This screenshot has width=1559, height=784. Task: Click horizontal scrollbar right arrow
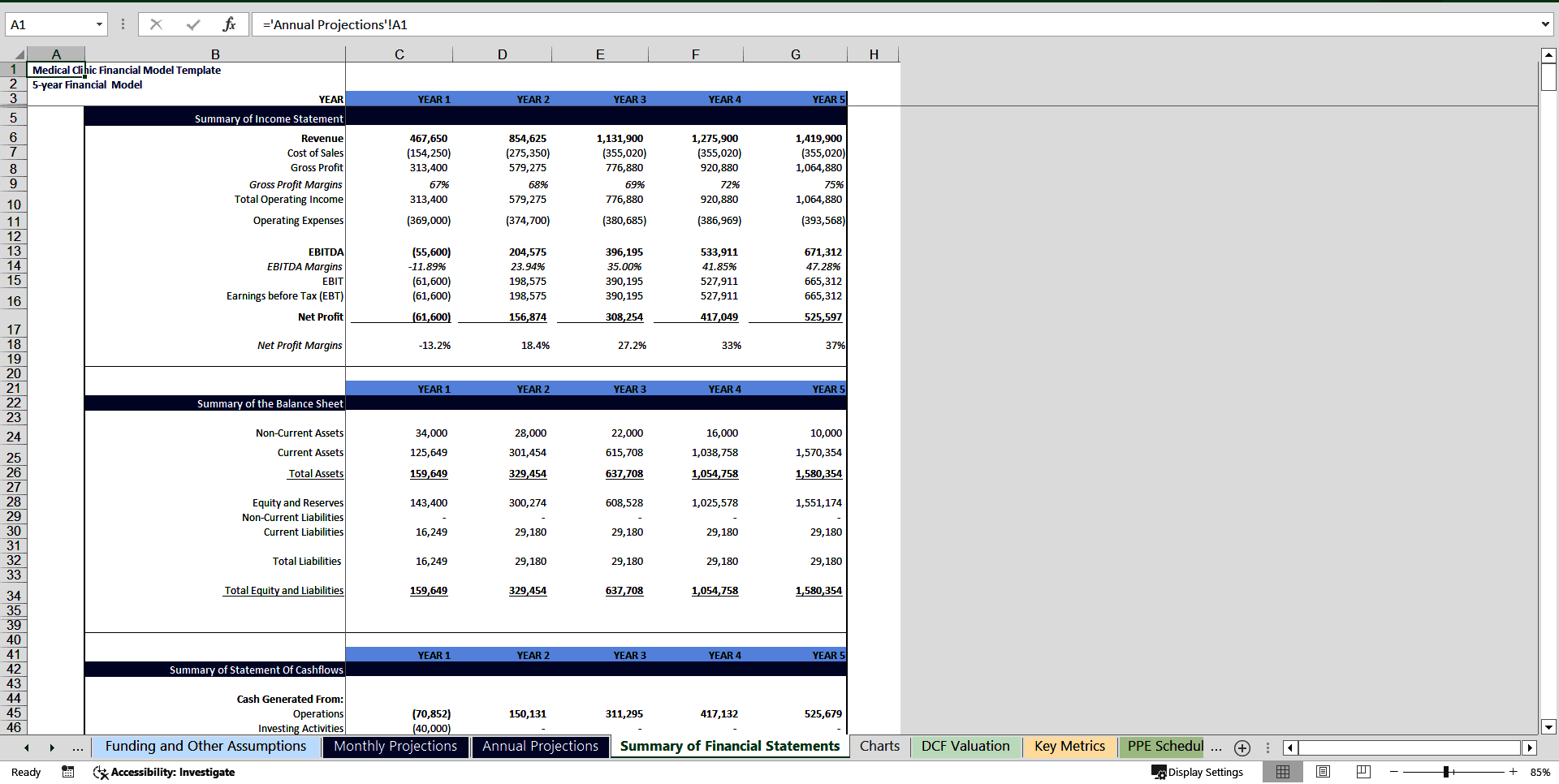1529,747
